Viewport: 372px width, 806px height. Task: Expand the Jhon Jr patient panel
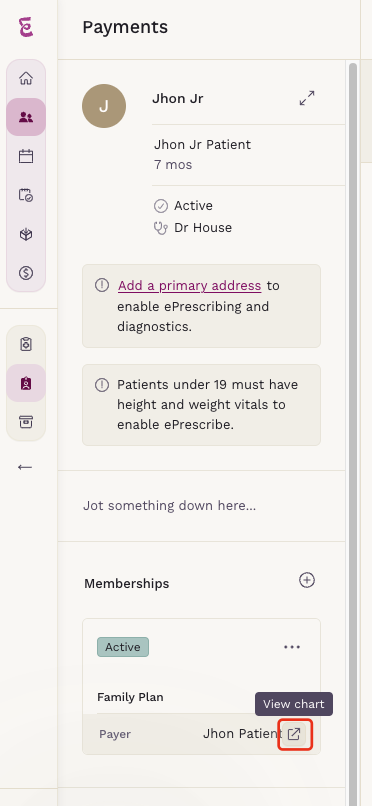307,98
